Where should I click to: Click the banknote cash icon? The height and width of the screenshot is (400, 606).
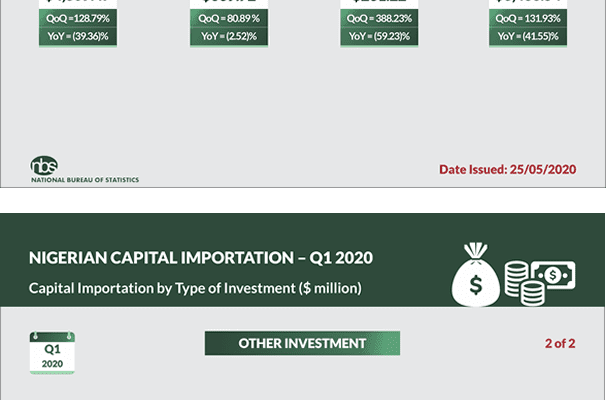tap(552, 274)
